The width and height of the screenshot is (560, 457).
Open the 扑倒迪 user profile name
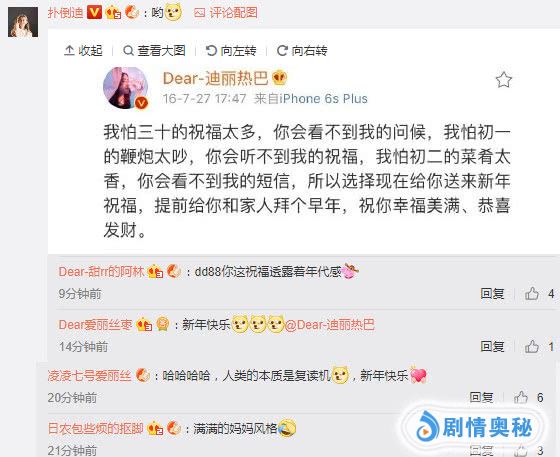pyautogui.click(x=66, y=13)
